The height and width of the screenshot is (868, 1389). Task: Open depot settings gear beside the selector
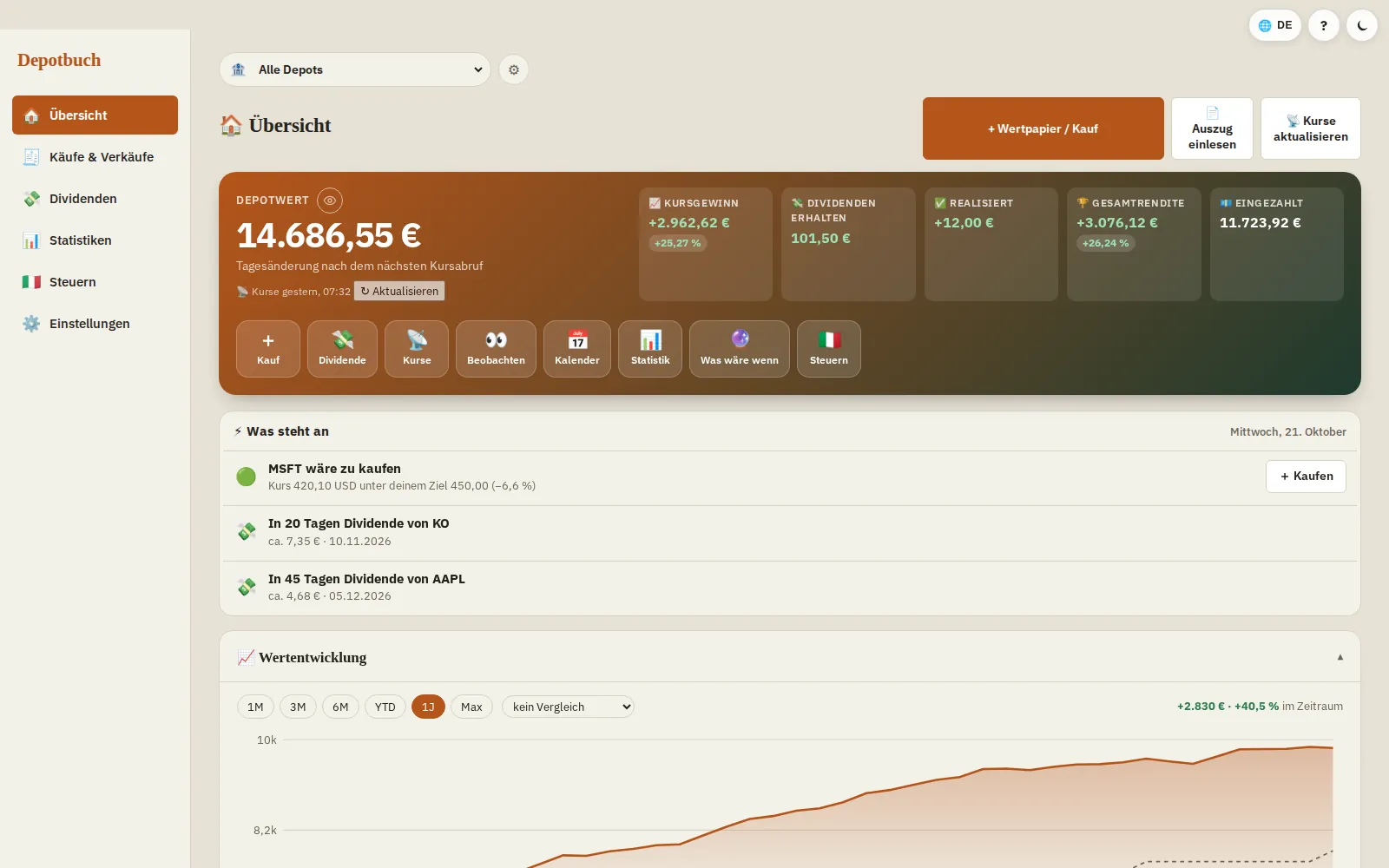point(514,69)
